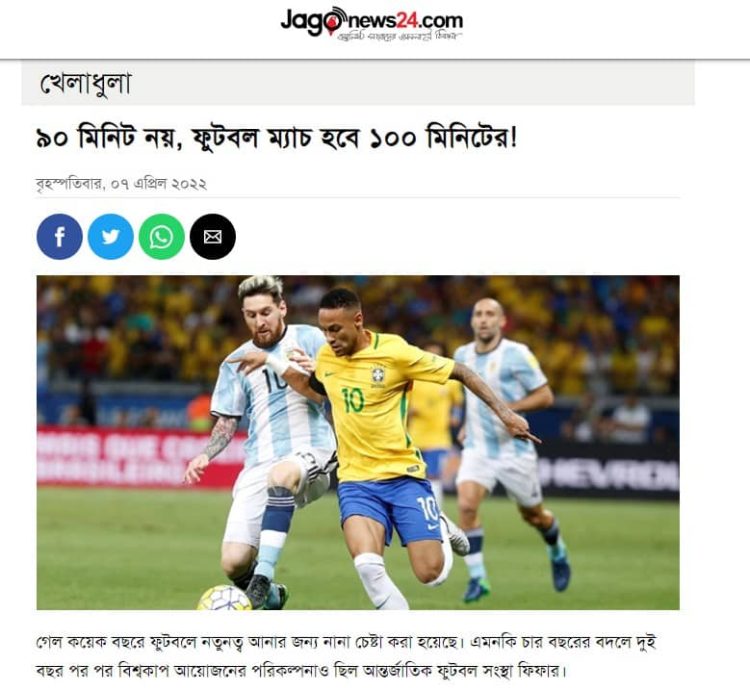Open the football match article photo
Image resolution: width=750 pixels, height=691 pixels.
click(358, 442)
